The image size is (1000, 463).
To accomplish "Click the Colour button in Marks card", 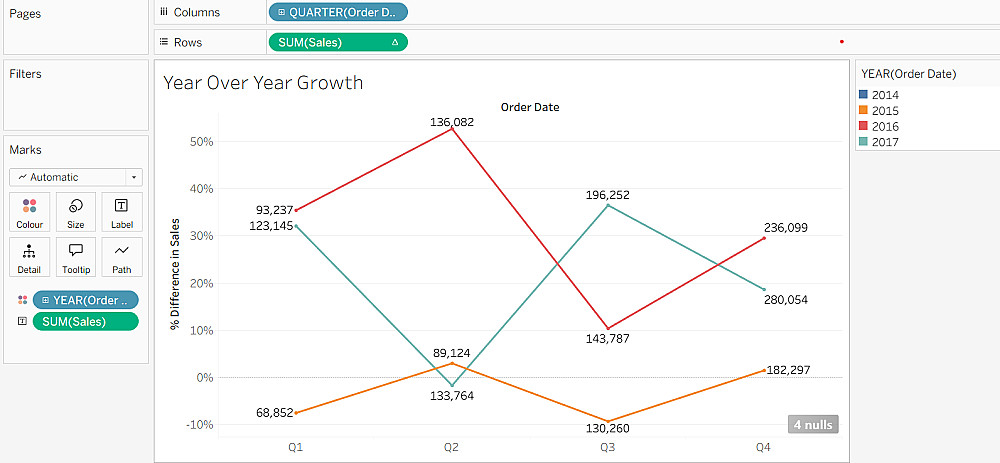I will [29, 211].
